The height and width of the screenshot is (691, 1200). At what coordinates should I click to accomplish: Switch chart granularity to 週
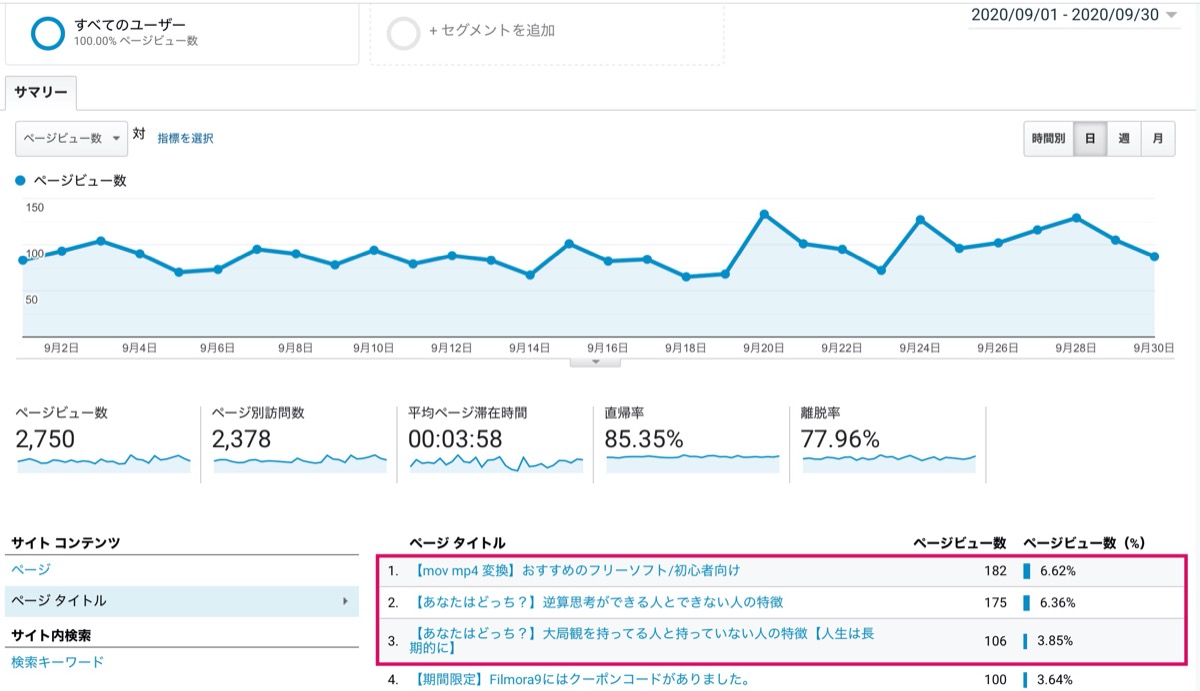[1124, 139]
